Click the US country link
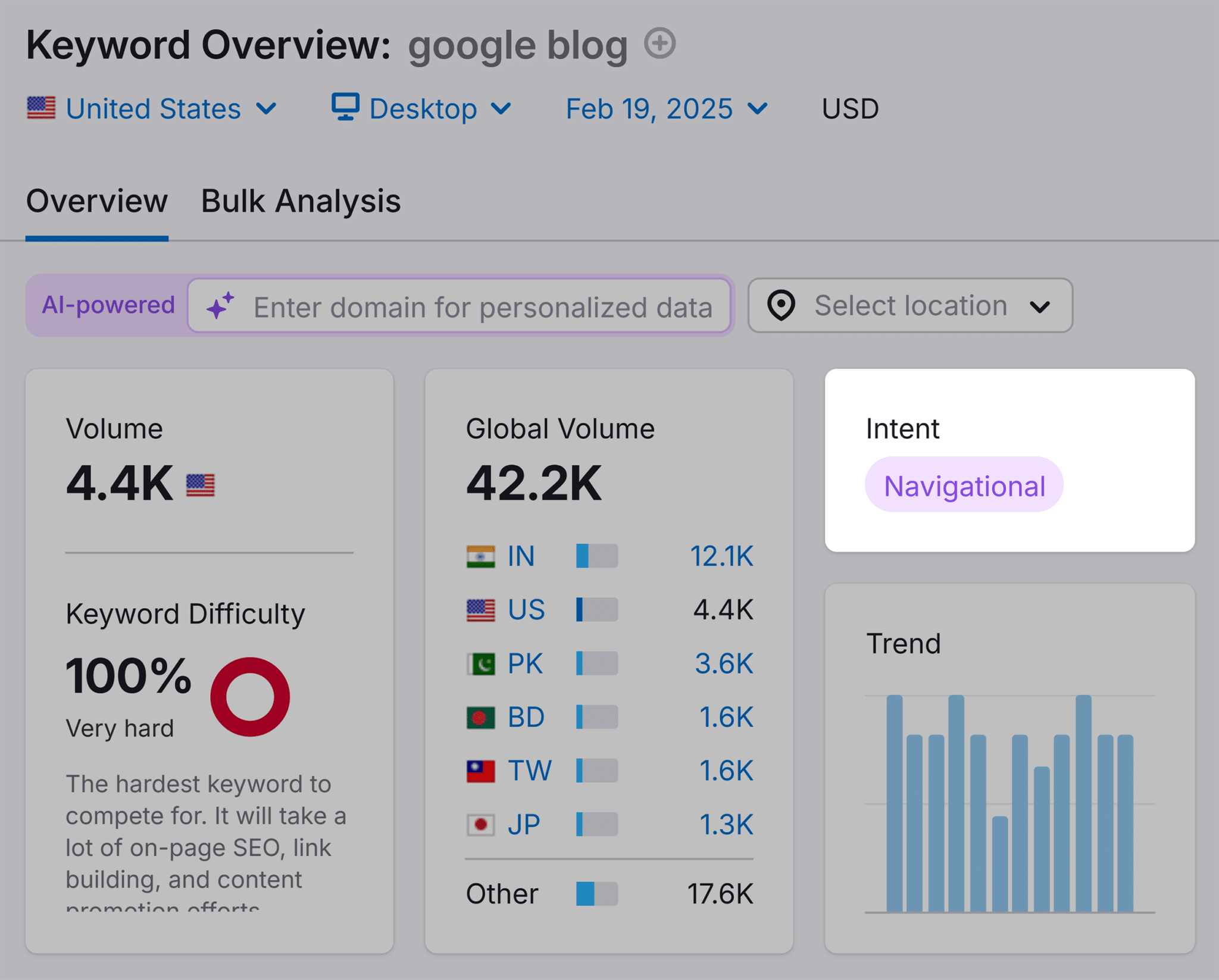This screenshot has width=1219, height=980. click(526, 610)
